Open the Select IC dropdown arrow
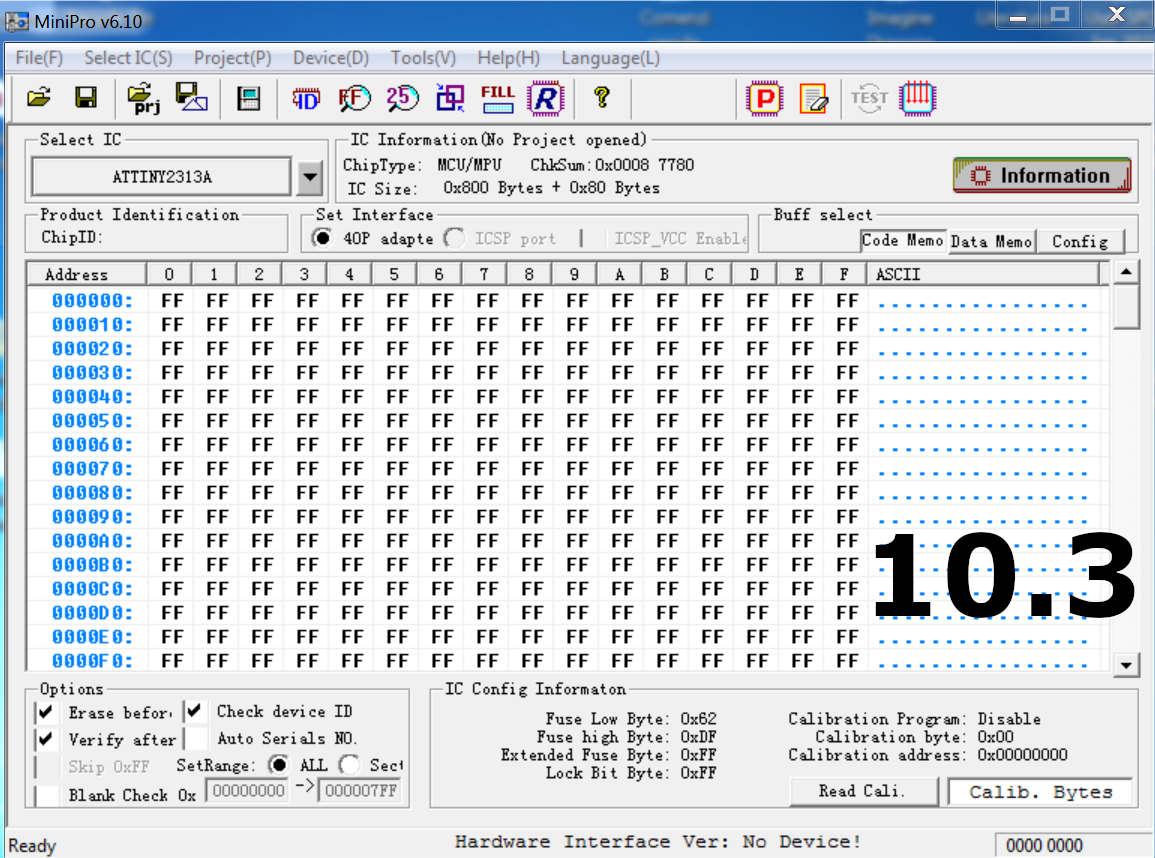The width and height of the screenshot is (1155, 858). pyautogui.click(x=310, y=177)
